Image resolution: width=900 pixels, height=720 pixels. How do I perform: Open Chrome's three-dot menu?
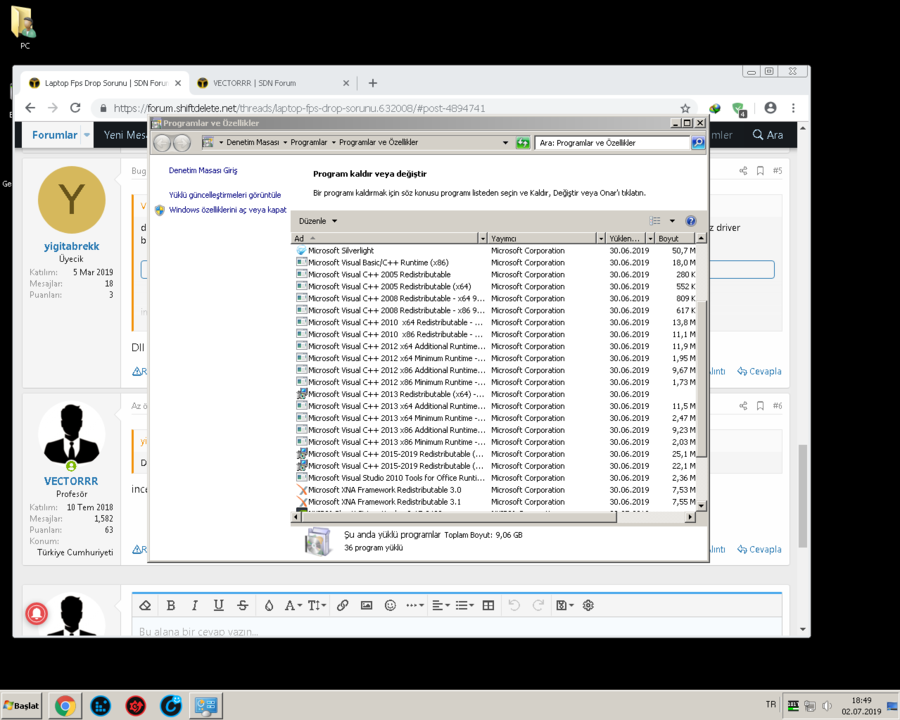[793, 108]
